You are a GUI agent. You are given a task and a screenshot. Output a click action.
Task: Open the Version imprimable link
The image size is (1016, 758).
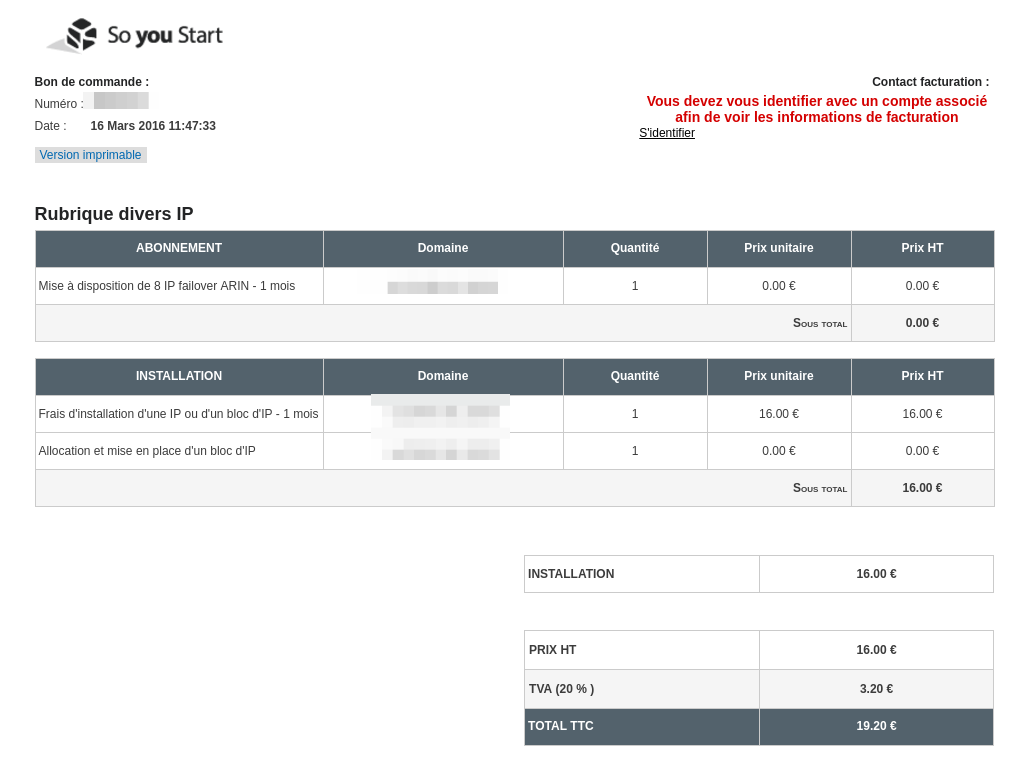[x=91, y=155]
